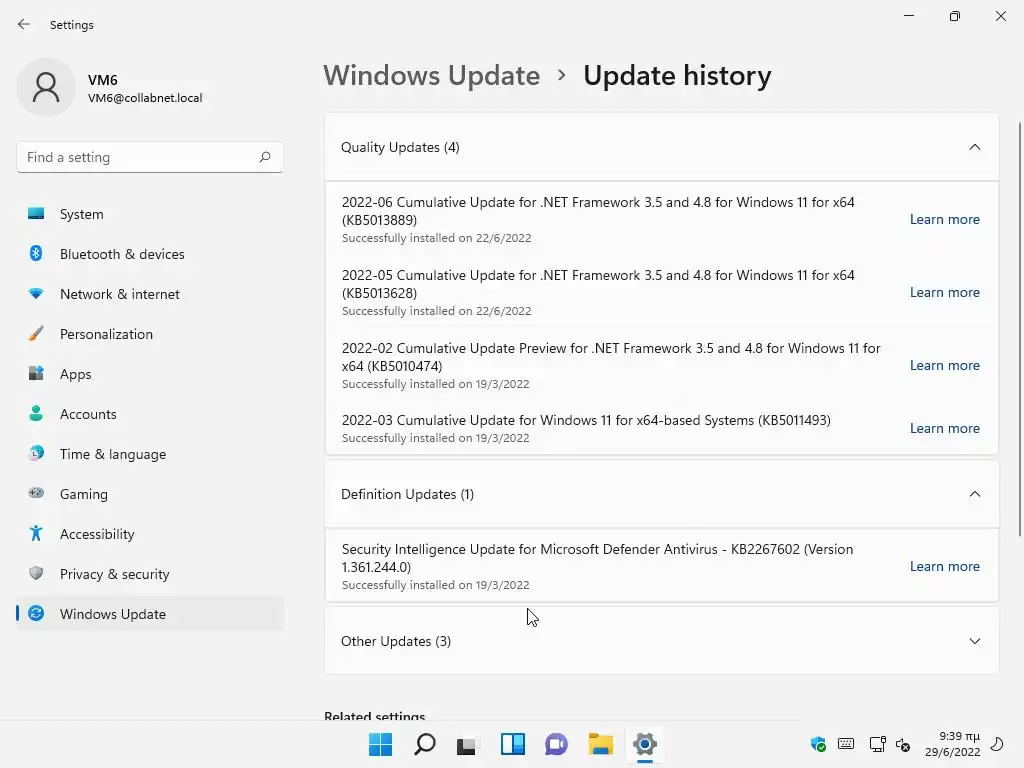Open the VM6 user profile avatar
The height and width of the screenshot is (768, 1024).
coord(46,87)
